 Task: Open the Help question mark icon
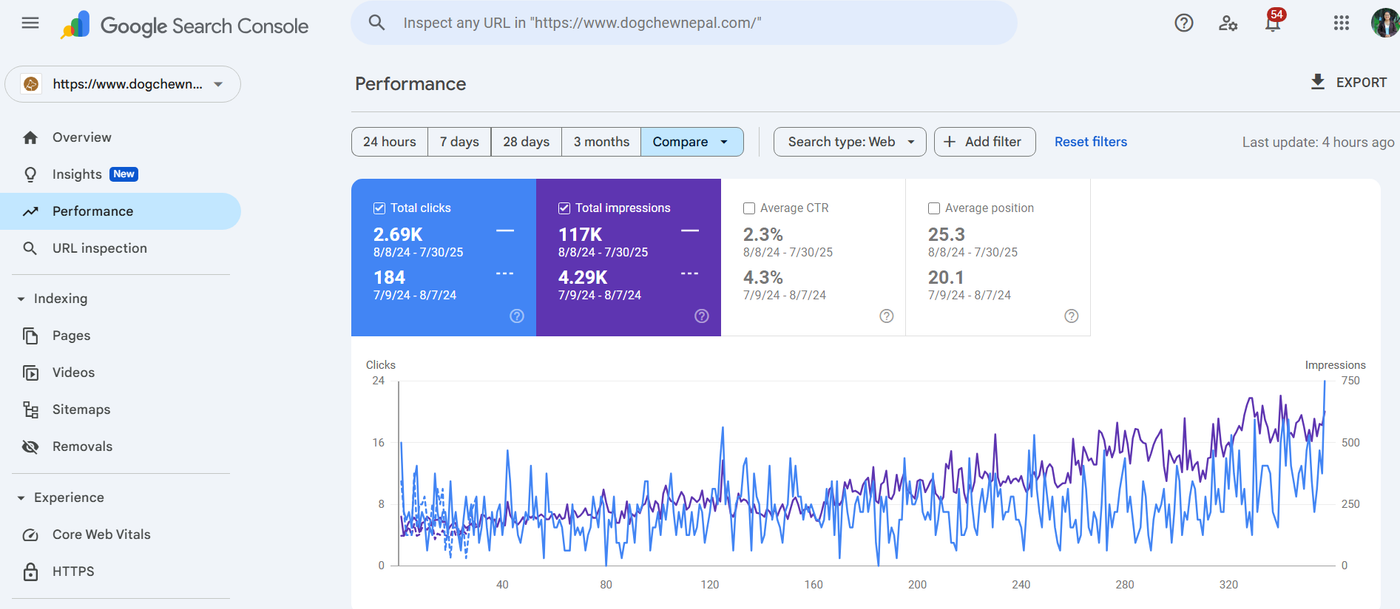pyautogui.click(x=1184, y=23)
